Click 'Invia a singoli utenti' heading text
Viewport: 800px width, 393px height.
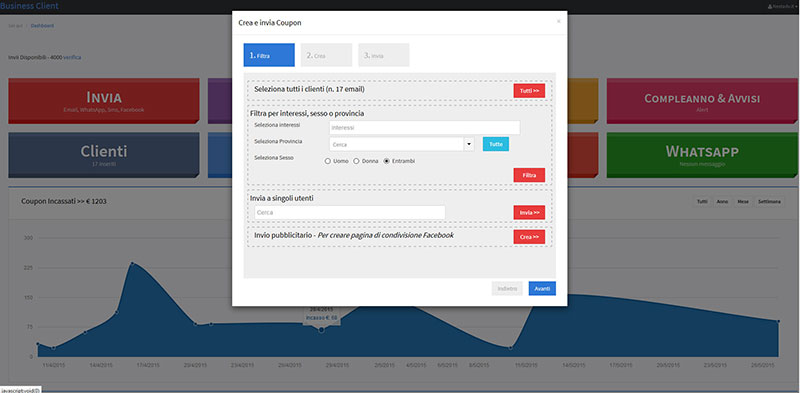tap(282, 198)
